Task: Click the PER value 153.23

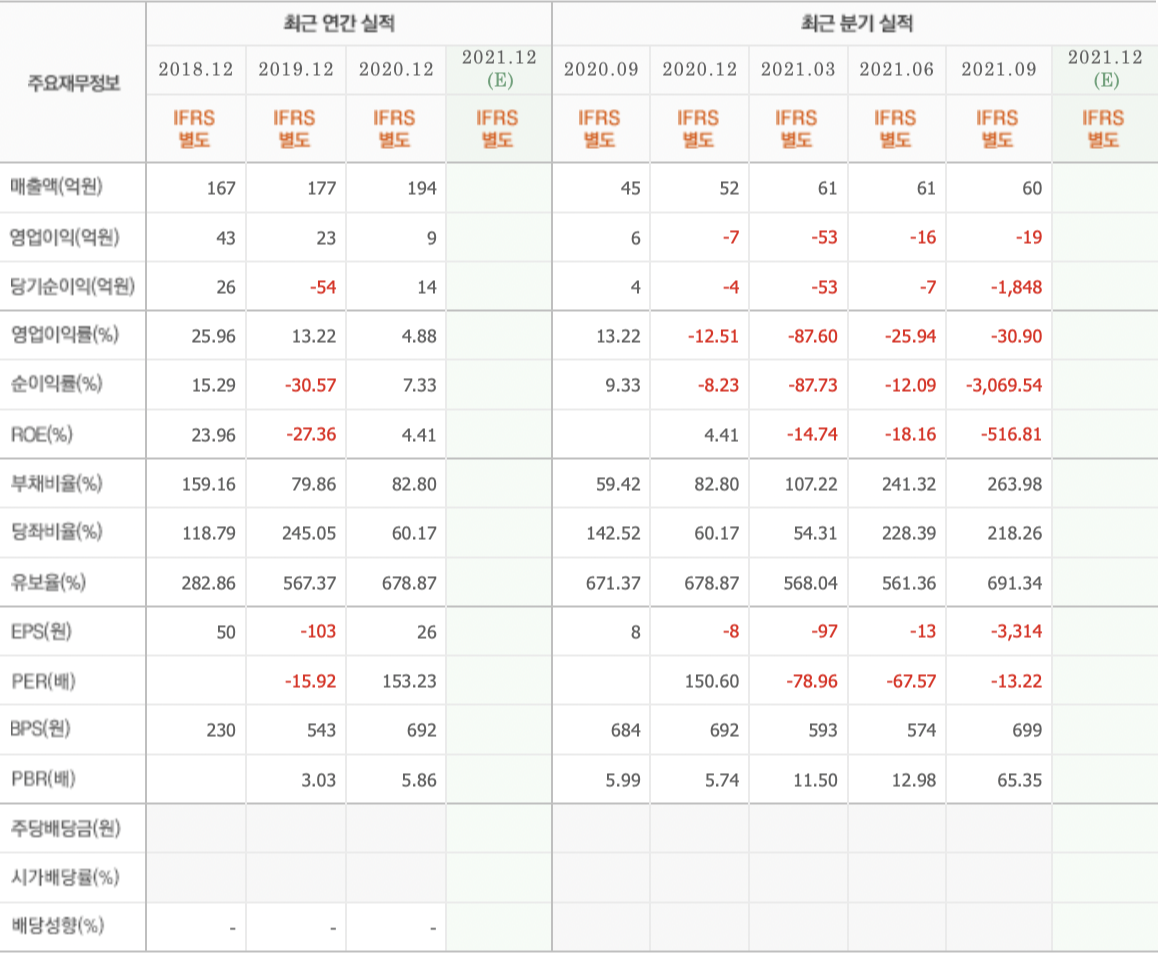Action: coord(409,681)
